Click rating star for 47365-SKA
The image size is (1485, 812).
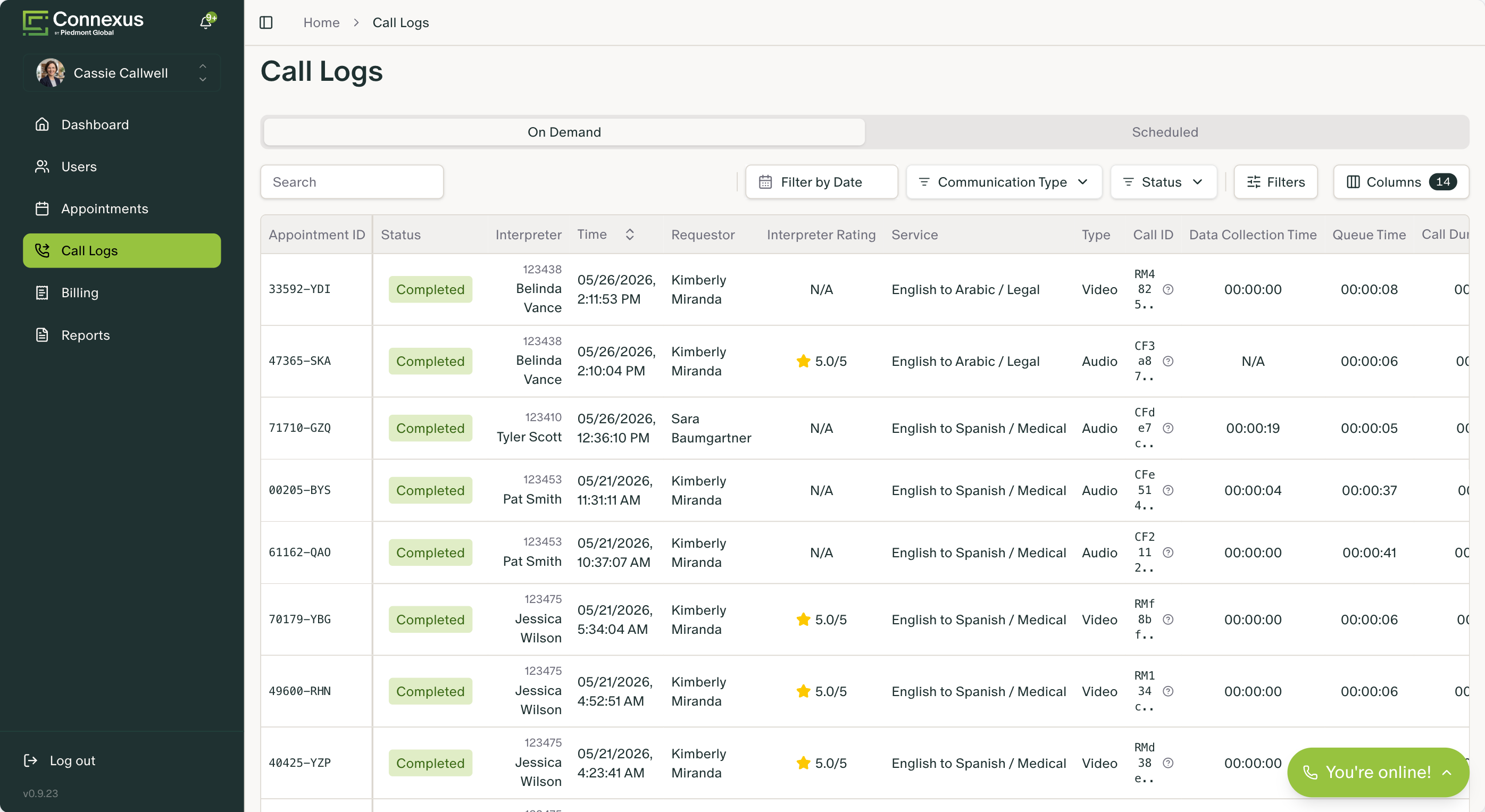click(x=803, y=361)
